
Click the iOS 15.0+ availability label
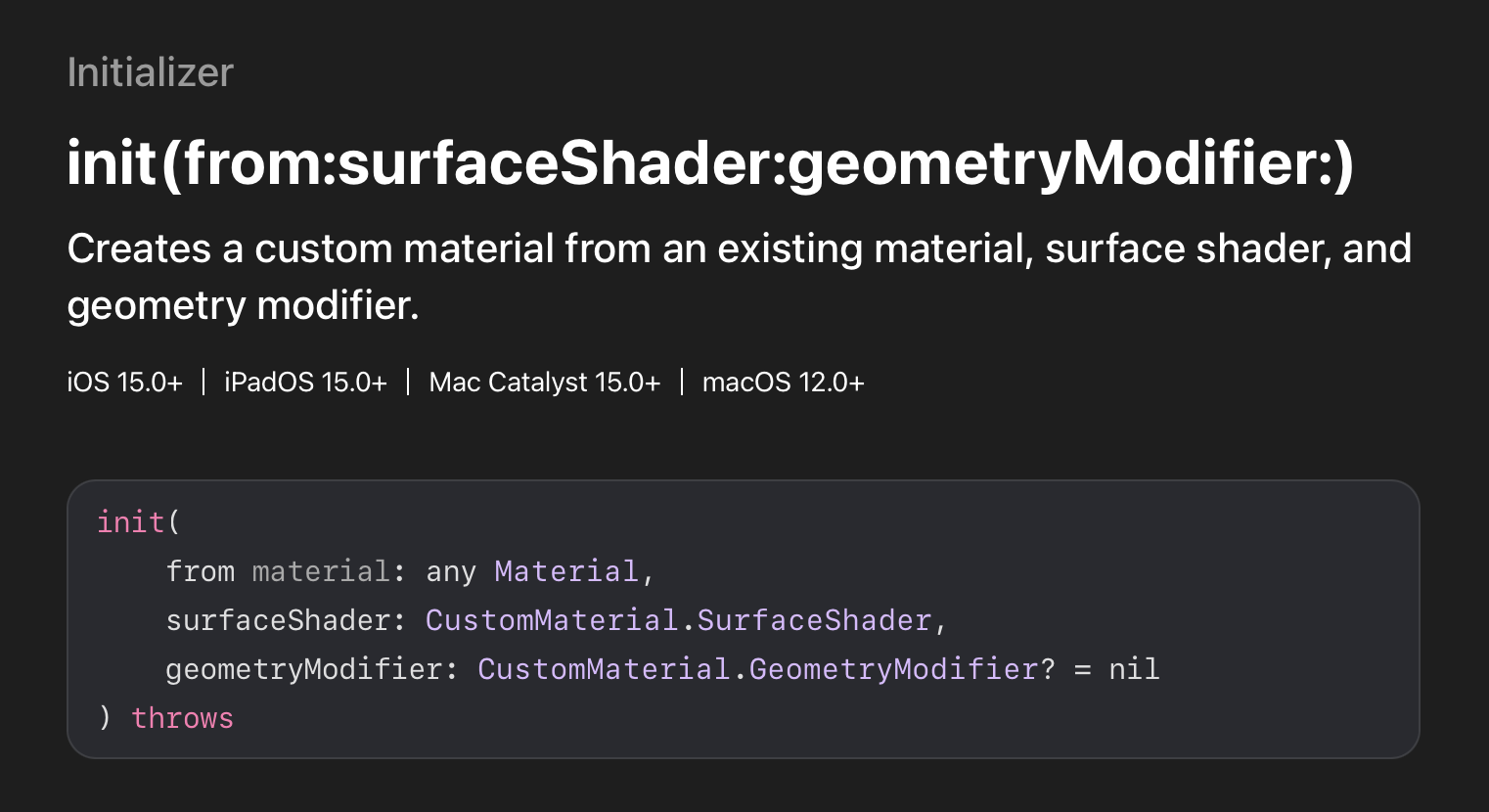(x=124, y=382)
